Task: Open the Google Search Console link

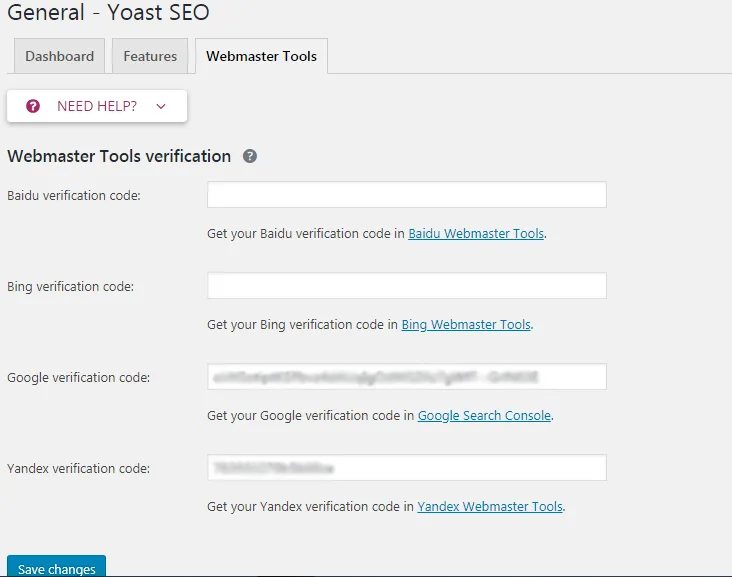Action: tap(484, 415)
